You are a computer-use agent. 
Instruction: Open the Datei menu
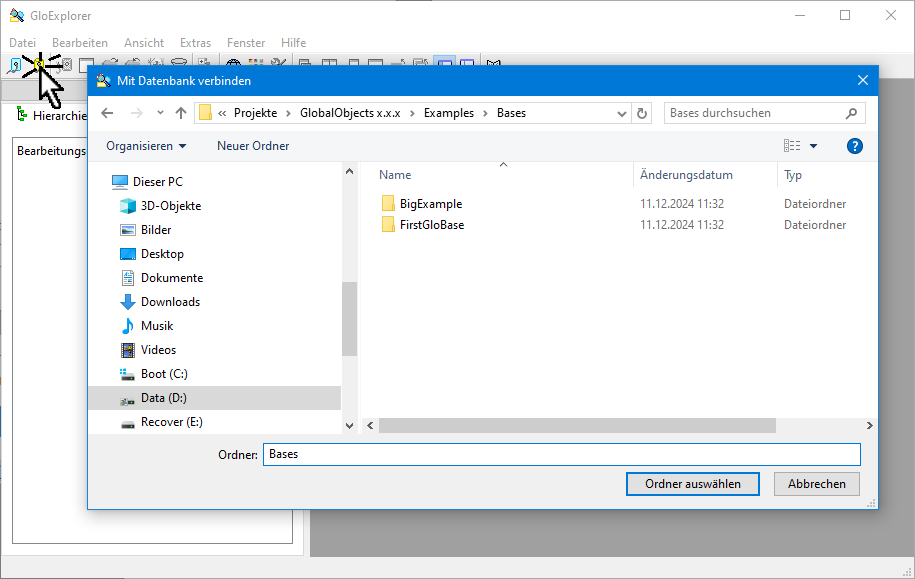click(22, 43)
